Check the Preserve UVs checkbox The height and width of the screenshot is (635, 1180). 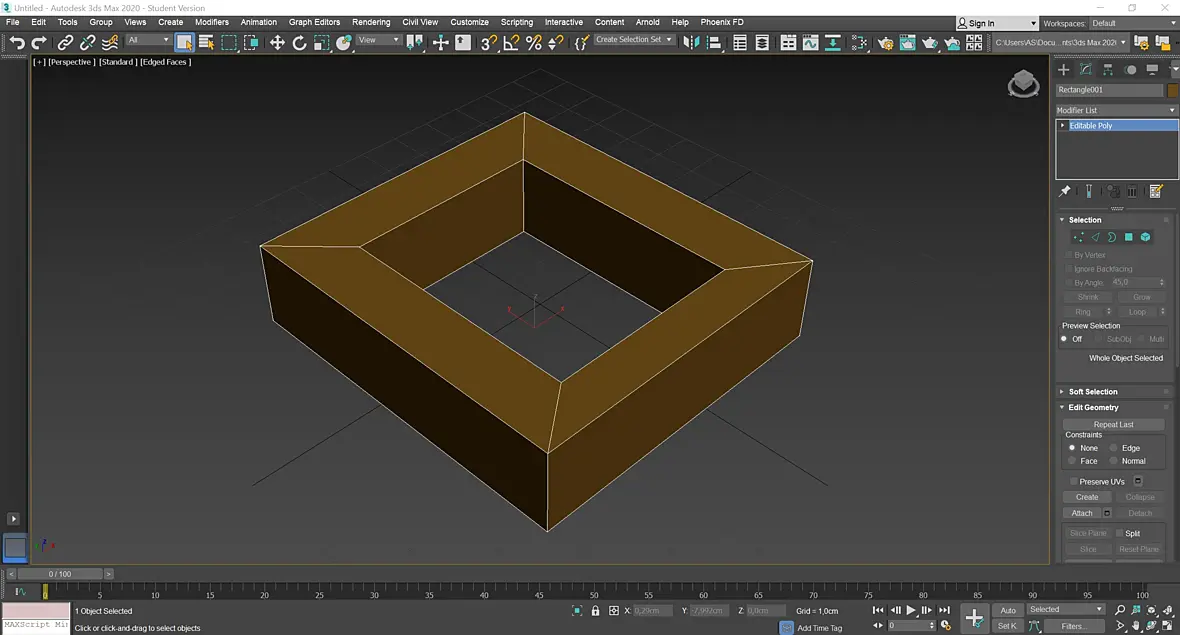(1074, 482)
